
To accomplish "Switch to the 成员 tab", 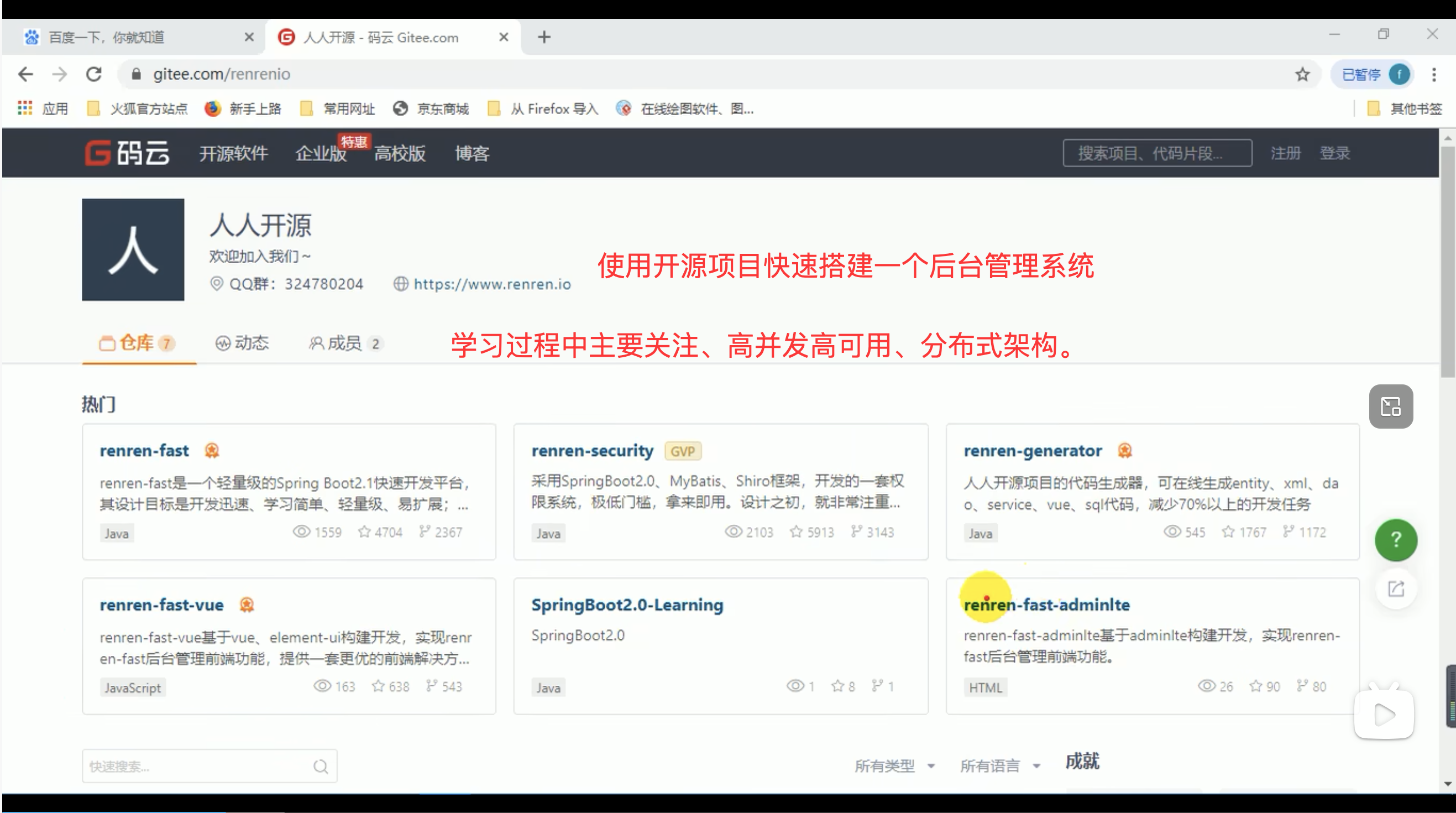I will [345, 342].
